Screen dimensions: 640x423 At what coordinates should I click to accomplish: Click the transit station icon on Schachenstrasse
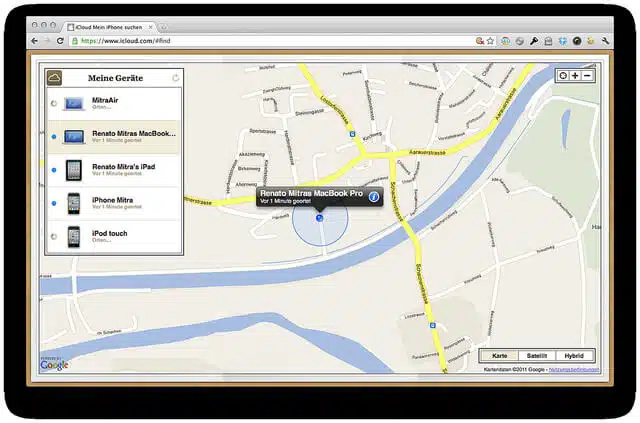tap(433, 325)
